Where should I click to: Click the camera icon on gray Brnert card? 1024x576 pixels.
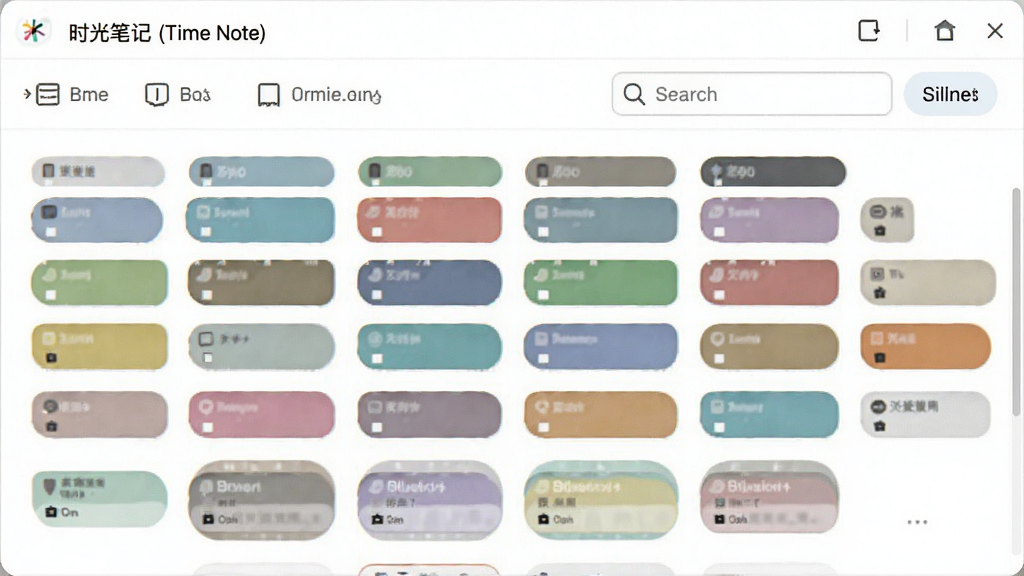click(x=208, y=519)
